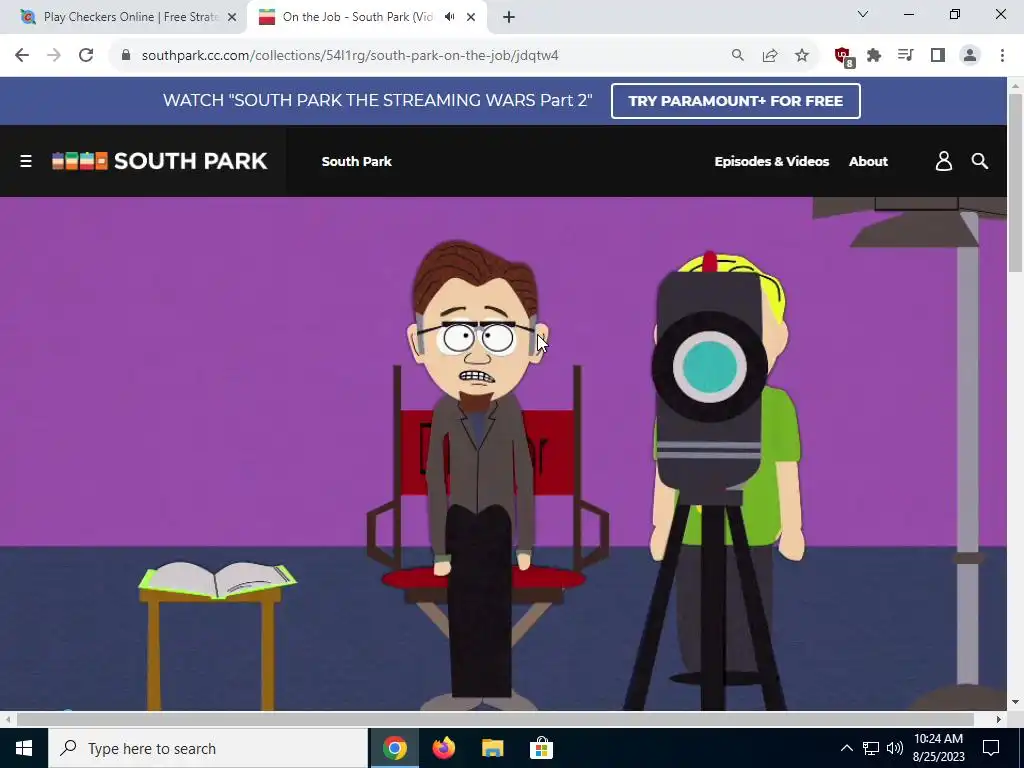Launch Firefox from the taskbar
This screenshot has width=1024, height=768.
[x=443, y=748]
